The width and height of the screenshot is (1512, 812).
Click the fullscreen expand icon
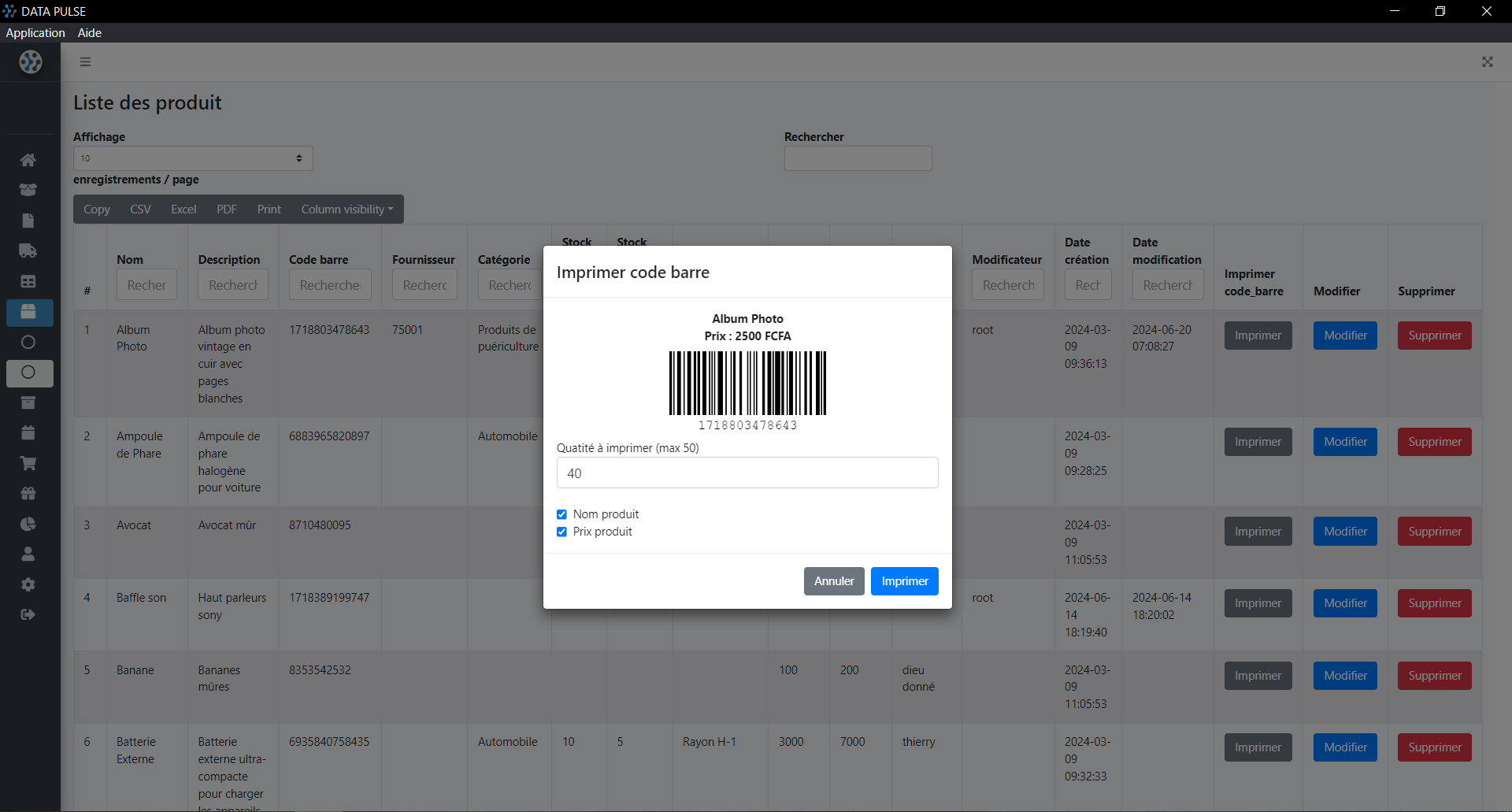[x=1487, y=61]
